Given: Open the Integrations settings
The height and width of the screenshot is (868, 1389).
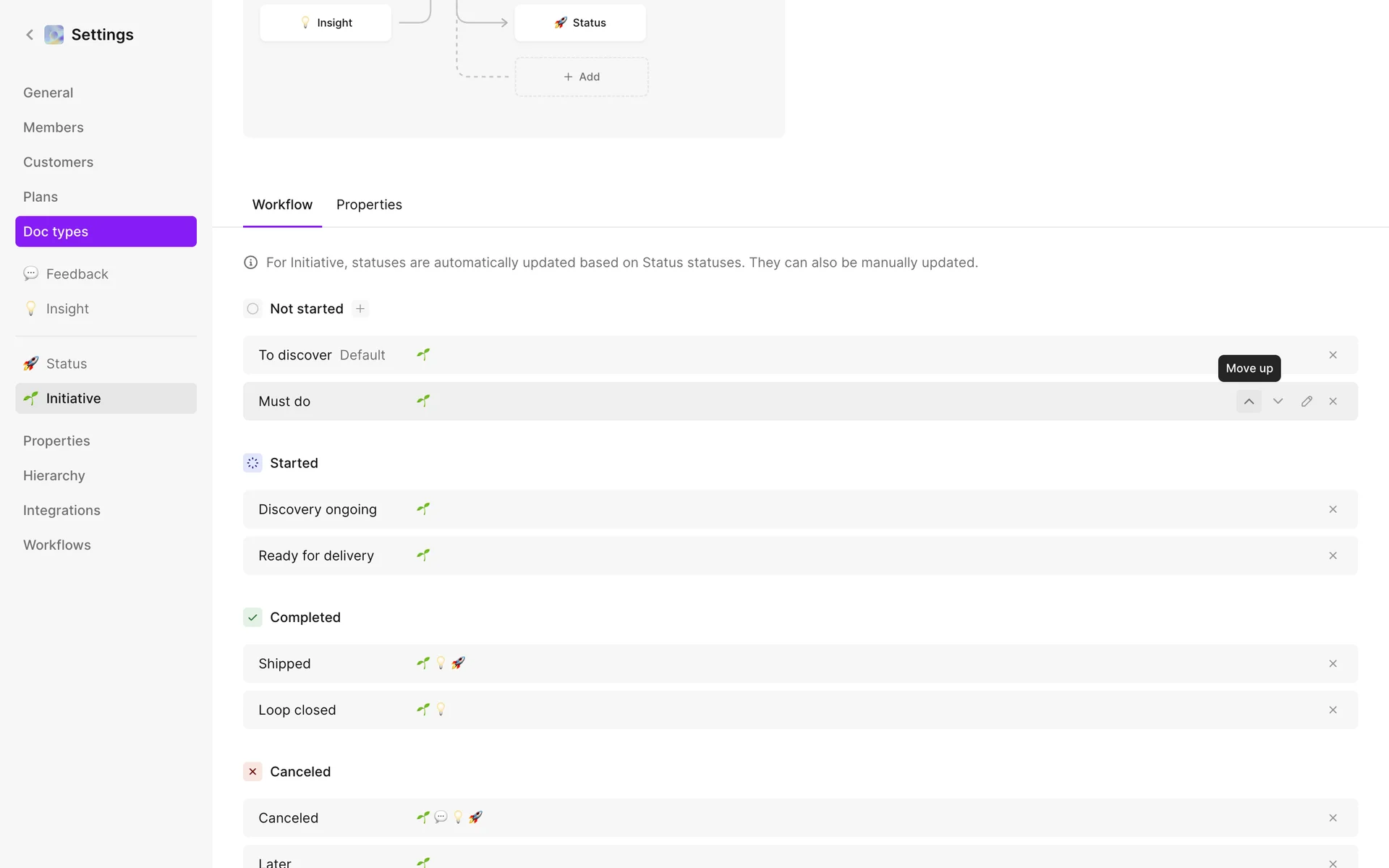Looking at the screenshot, I should click(x=61, y=511).
